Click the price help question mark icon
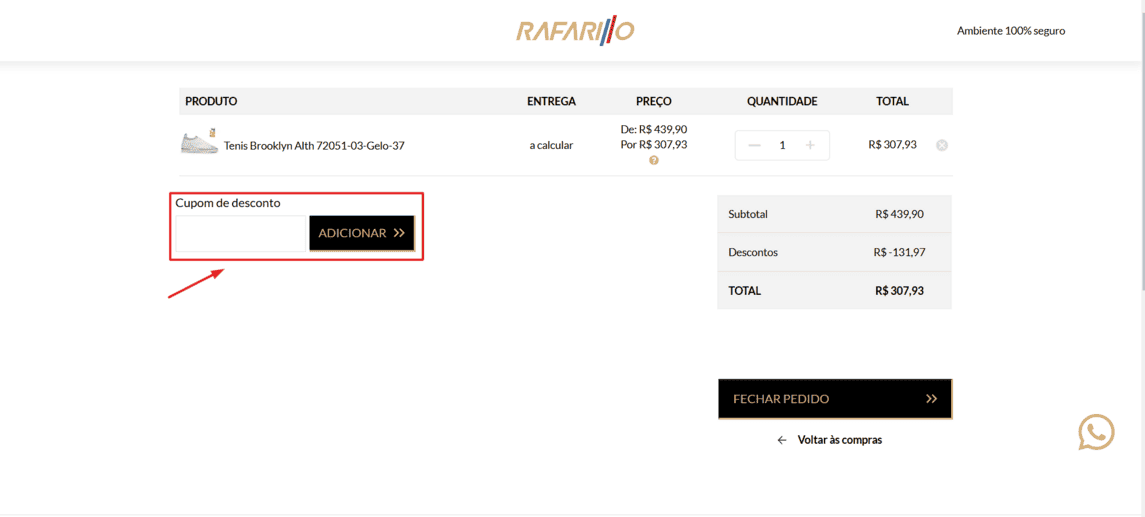The image size is (1145, 517). [654, 160]
